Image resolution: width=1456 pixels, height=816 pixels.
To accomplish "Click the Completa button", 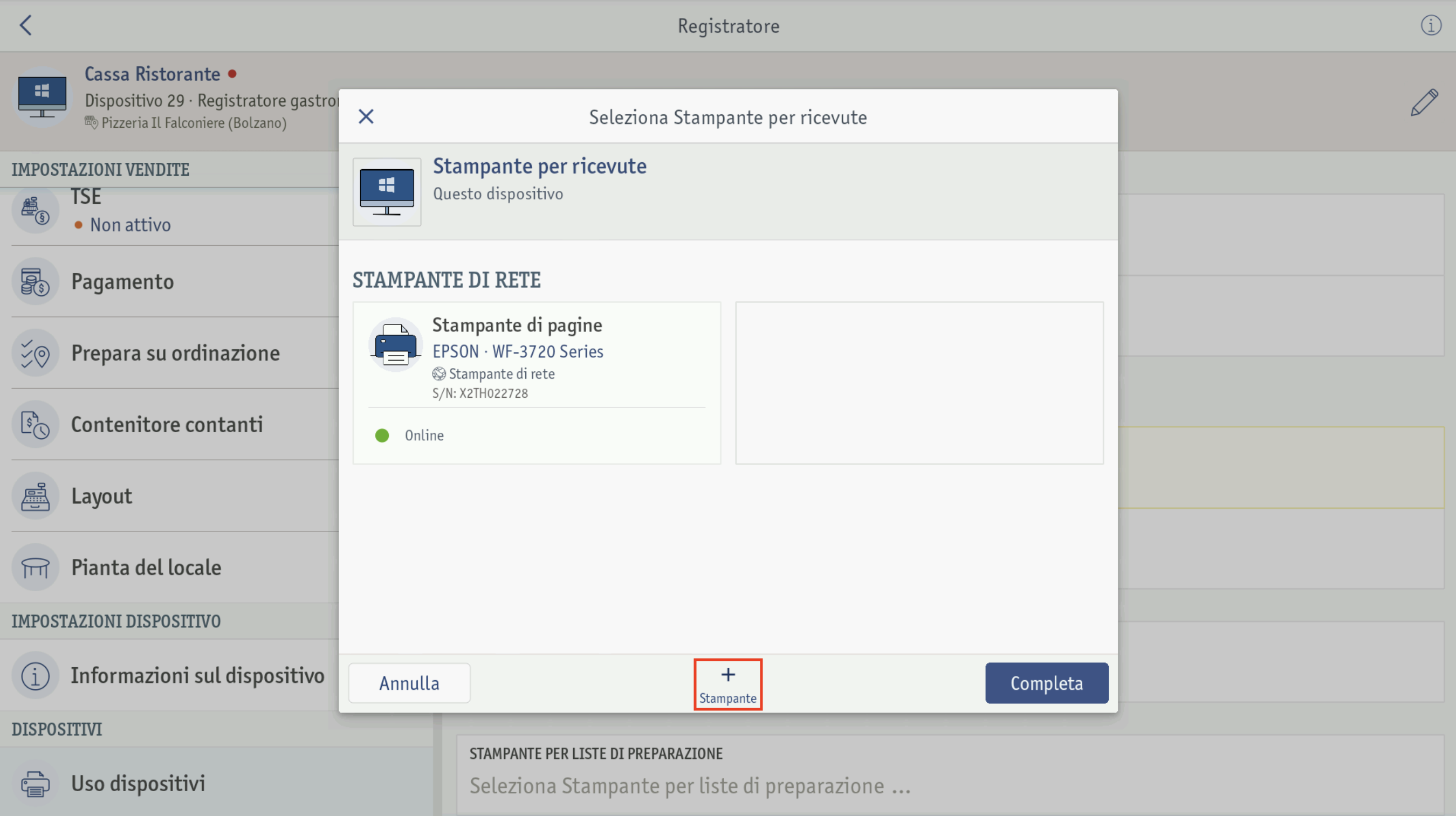I will tap(1047, 683).
